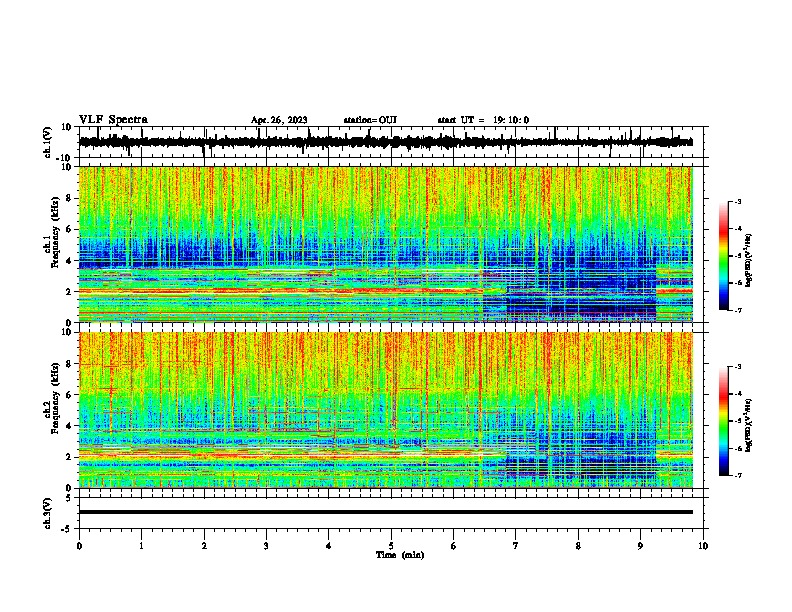This screenshot has height=612, width=792.
Task: Click tick label "6" on the Time axis
Action: [x=454, y=546]
